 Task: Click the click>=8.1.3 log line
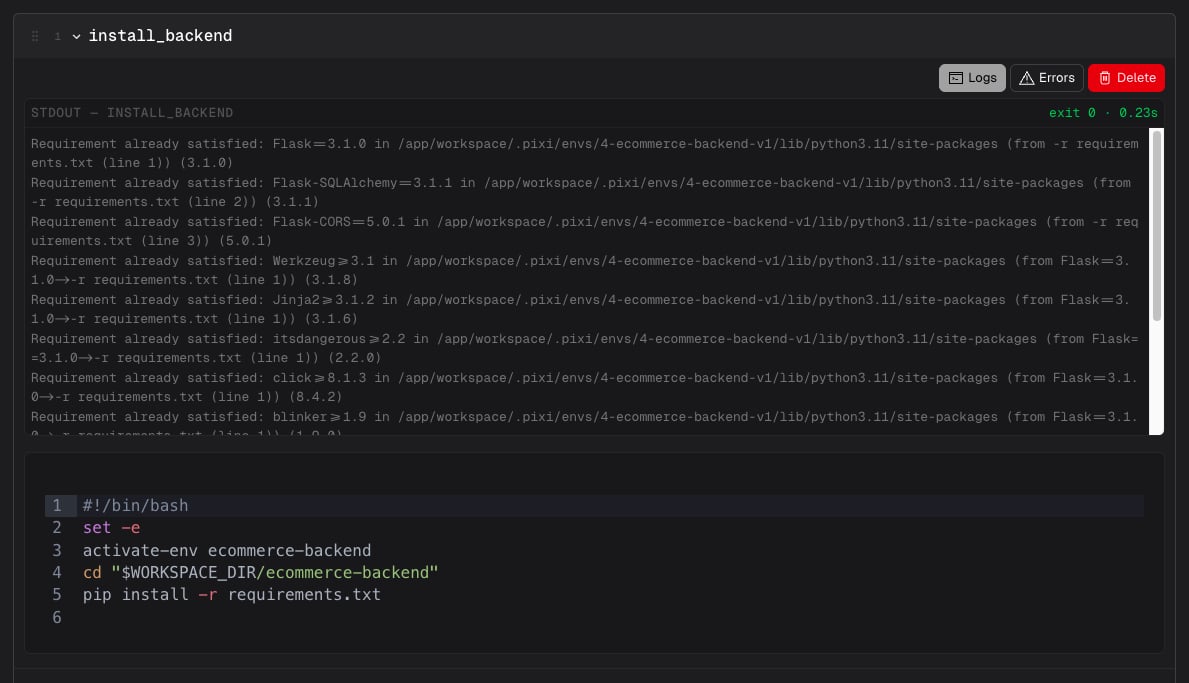pos(585,387)
